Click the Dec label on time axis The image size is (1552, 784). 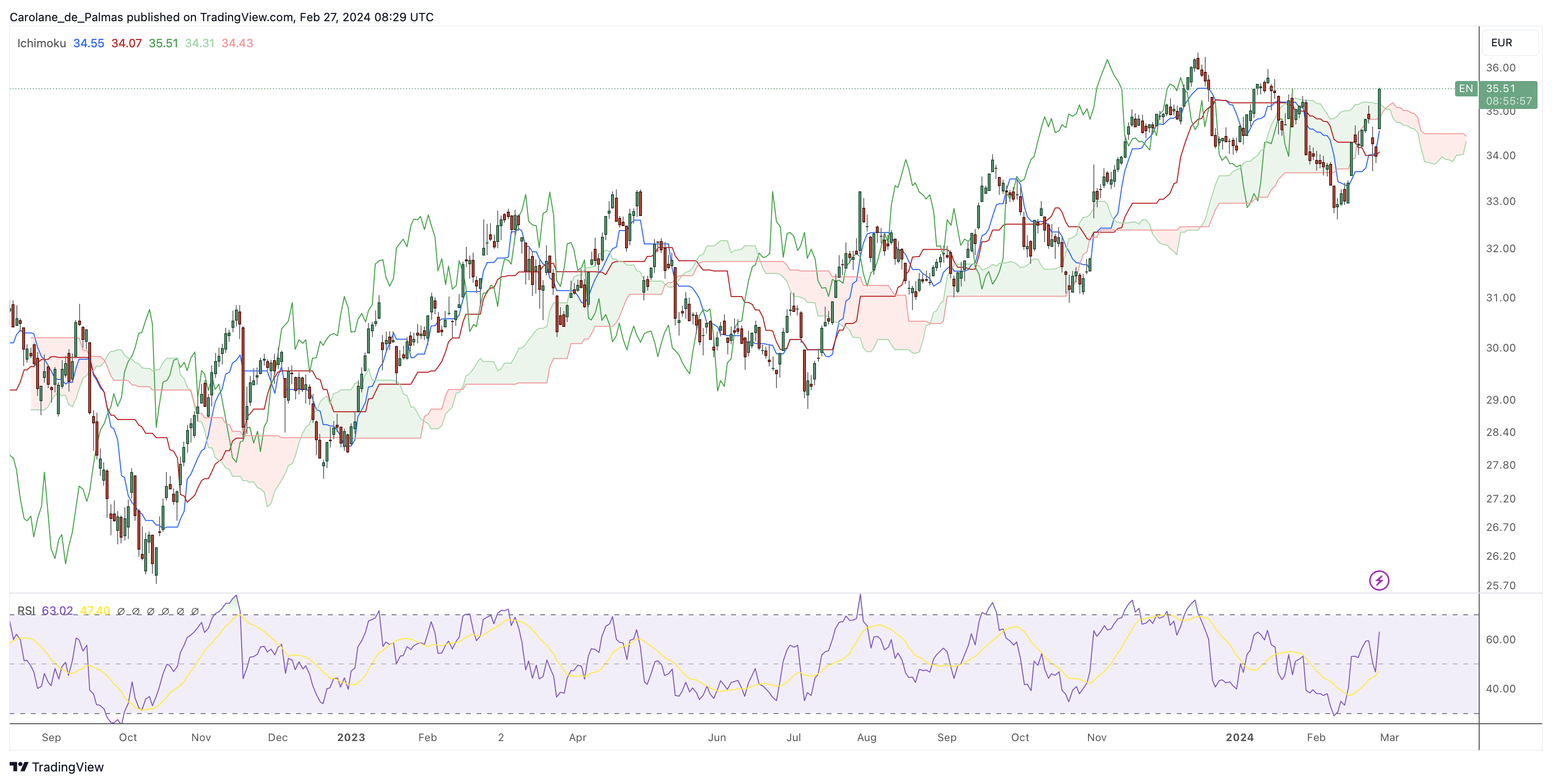[278, 737]
